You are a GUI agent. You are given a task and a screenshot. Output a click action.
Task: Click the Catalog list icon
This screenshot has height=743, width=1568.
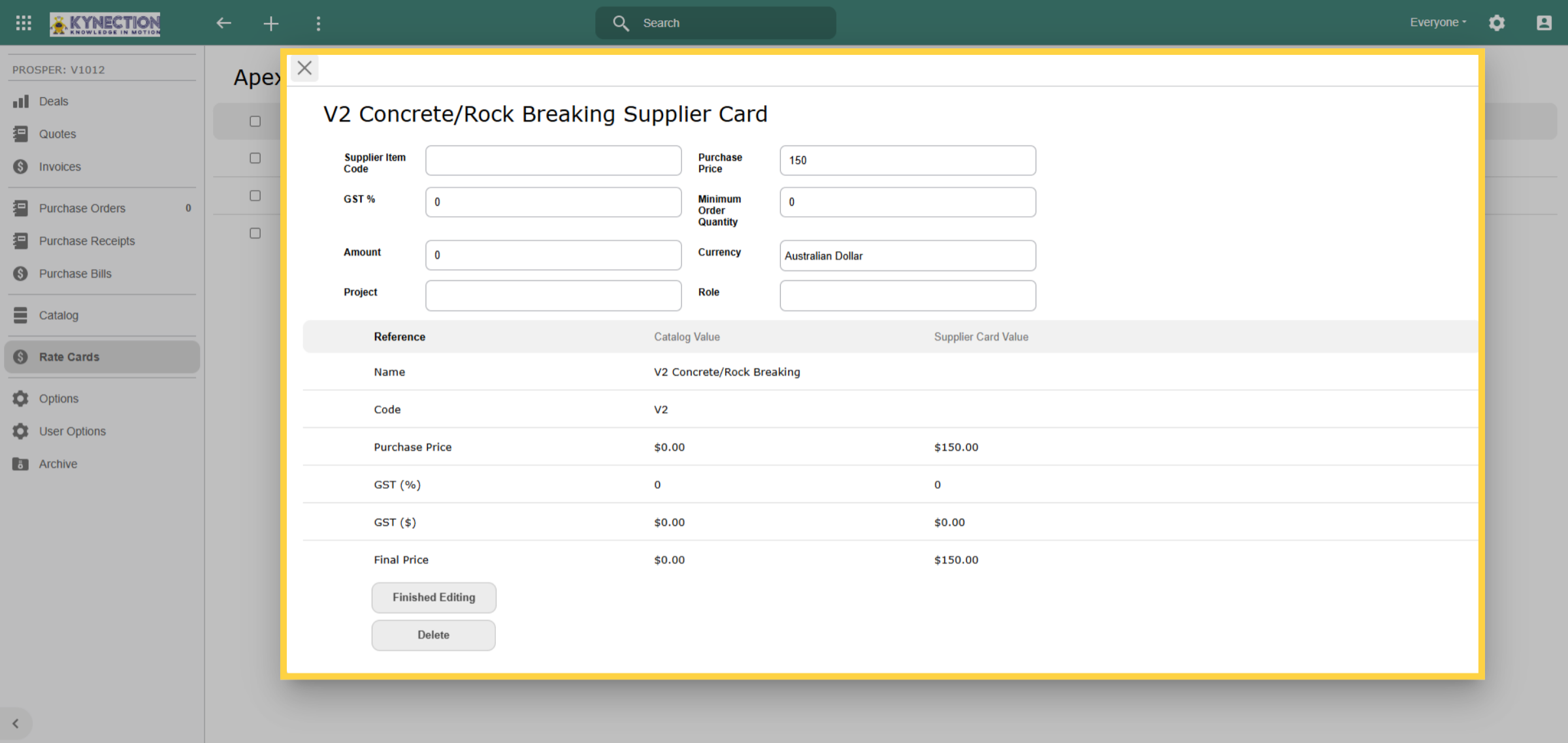tap(21, 315)
